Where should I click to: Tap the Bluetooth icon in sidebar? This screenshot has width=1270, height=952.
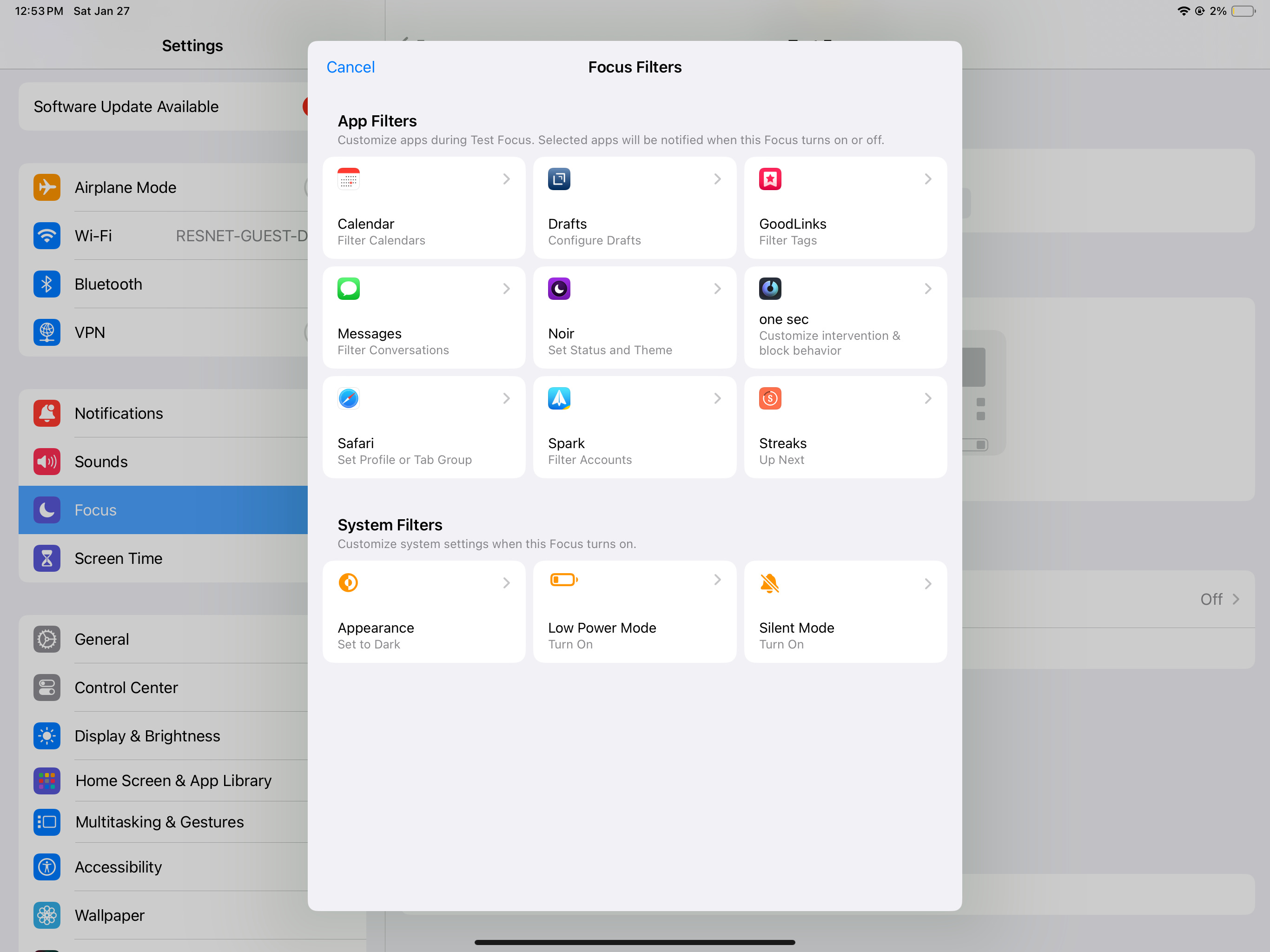click(x=47, y=284)
